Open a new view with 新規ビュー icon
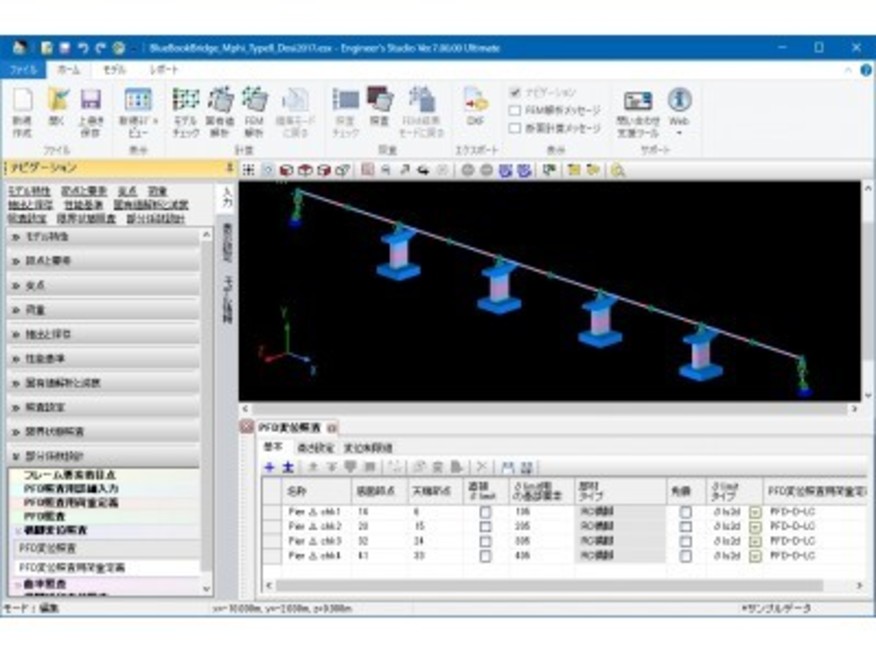This screenshot has width=876, height=657. [137, 101]
